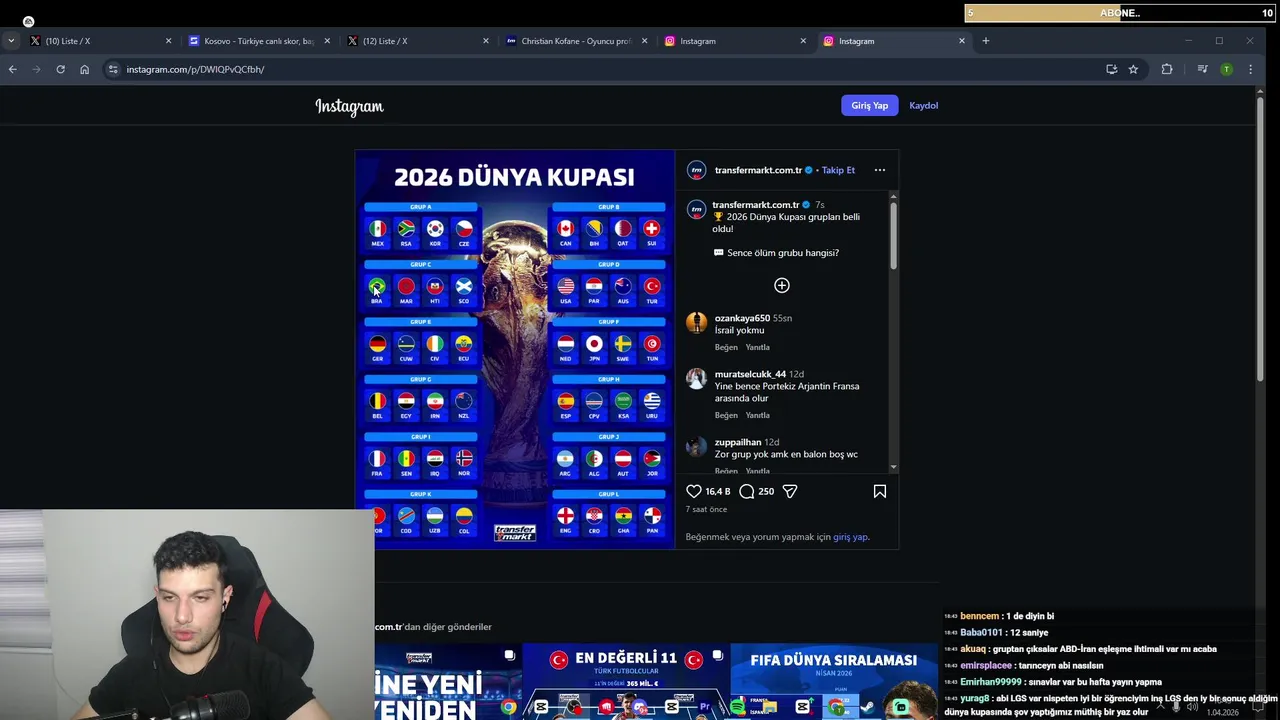
Task: Click Beğen under ozankaya650's comment
Action: (726, 347)
